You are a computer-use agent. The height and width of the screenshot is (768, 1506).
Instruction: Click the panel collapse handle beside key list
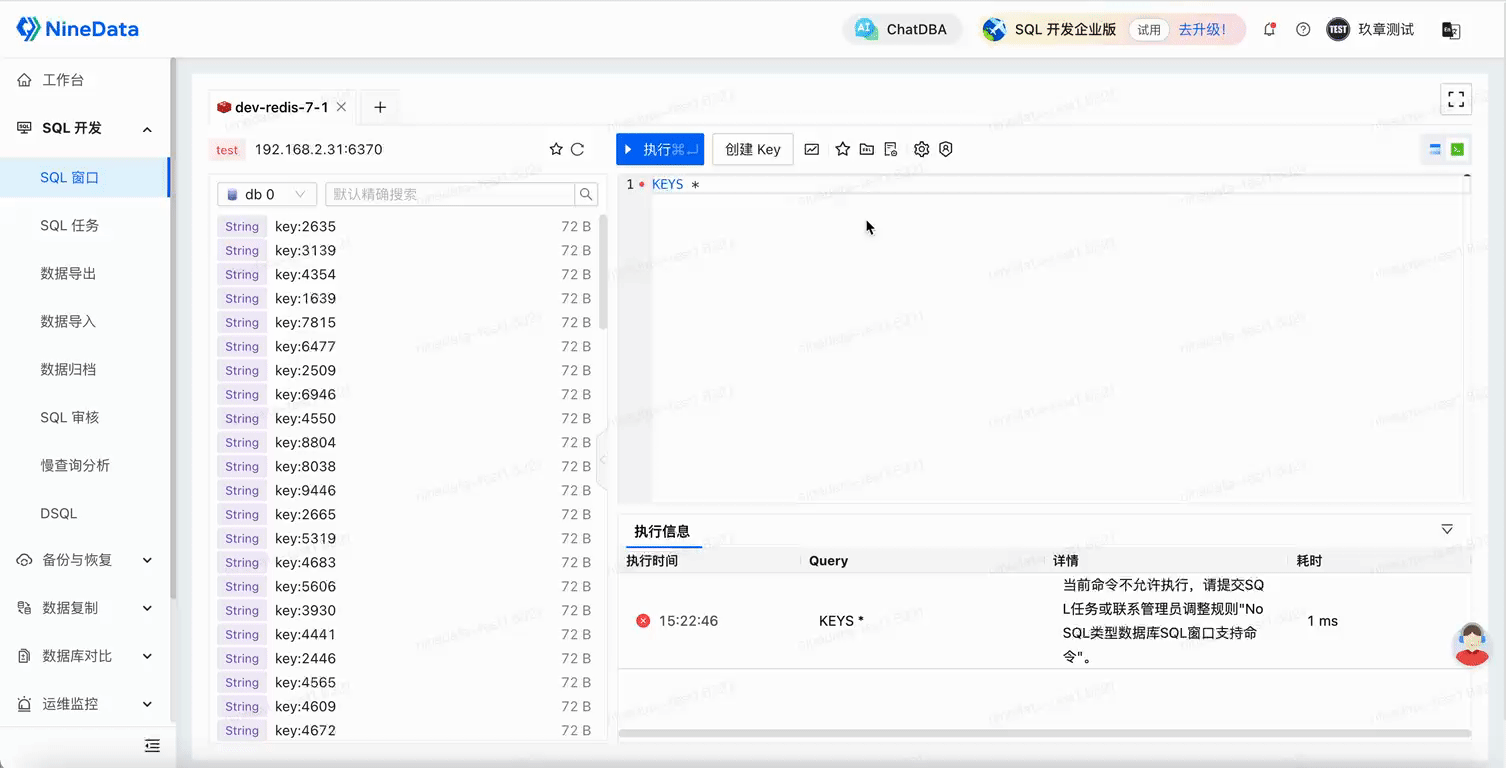tap(602, 460)
